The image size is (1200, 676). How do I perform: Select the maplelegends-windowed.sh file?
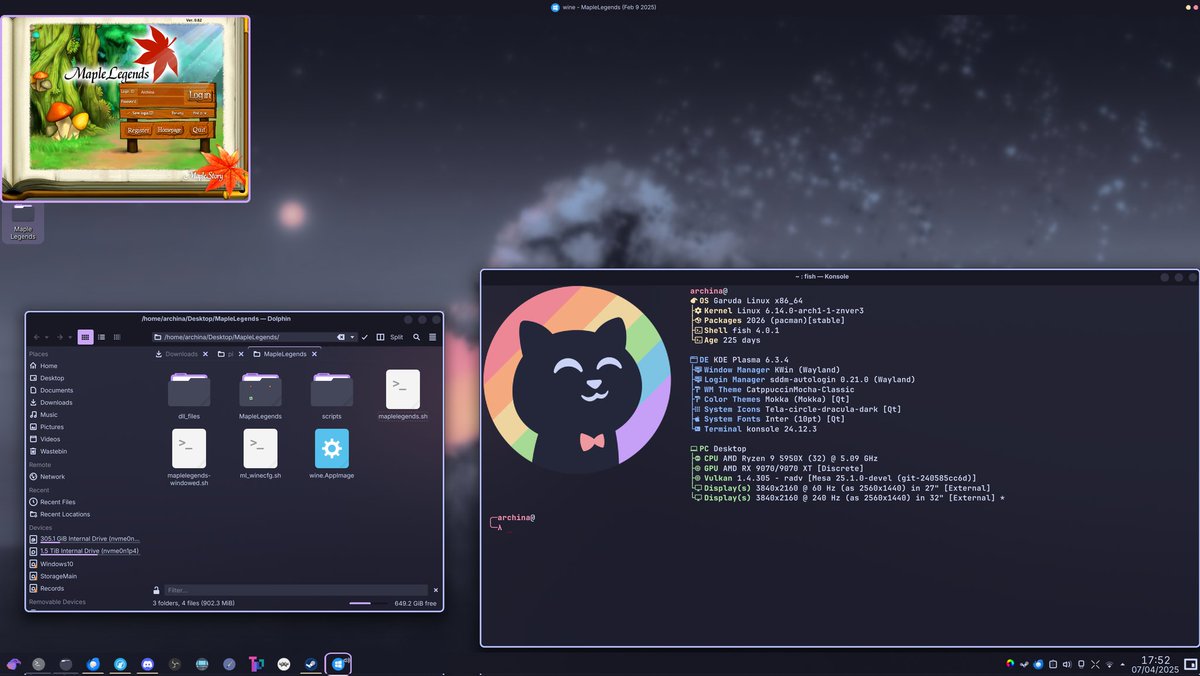[189, 458]
